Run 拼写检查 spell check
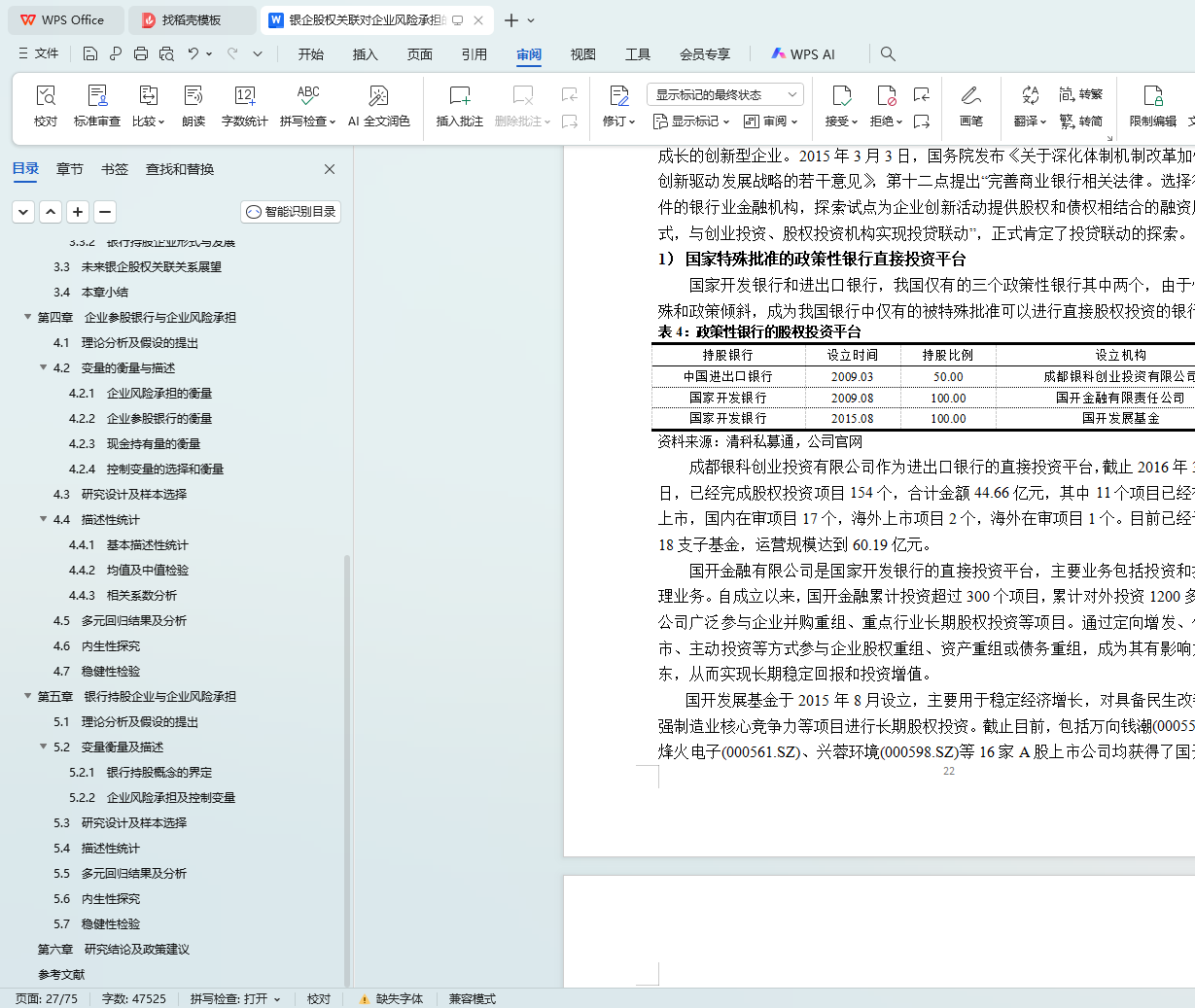The width and height of the screenshot is (1195, 1008). click(x=307, y=107)
